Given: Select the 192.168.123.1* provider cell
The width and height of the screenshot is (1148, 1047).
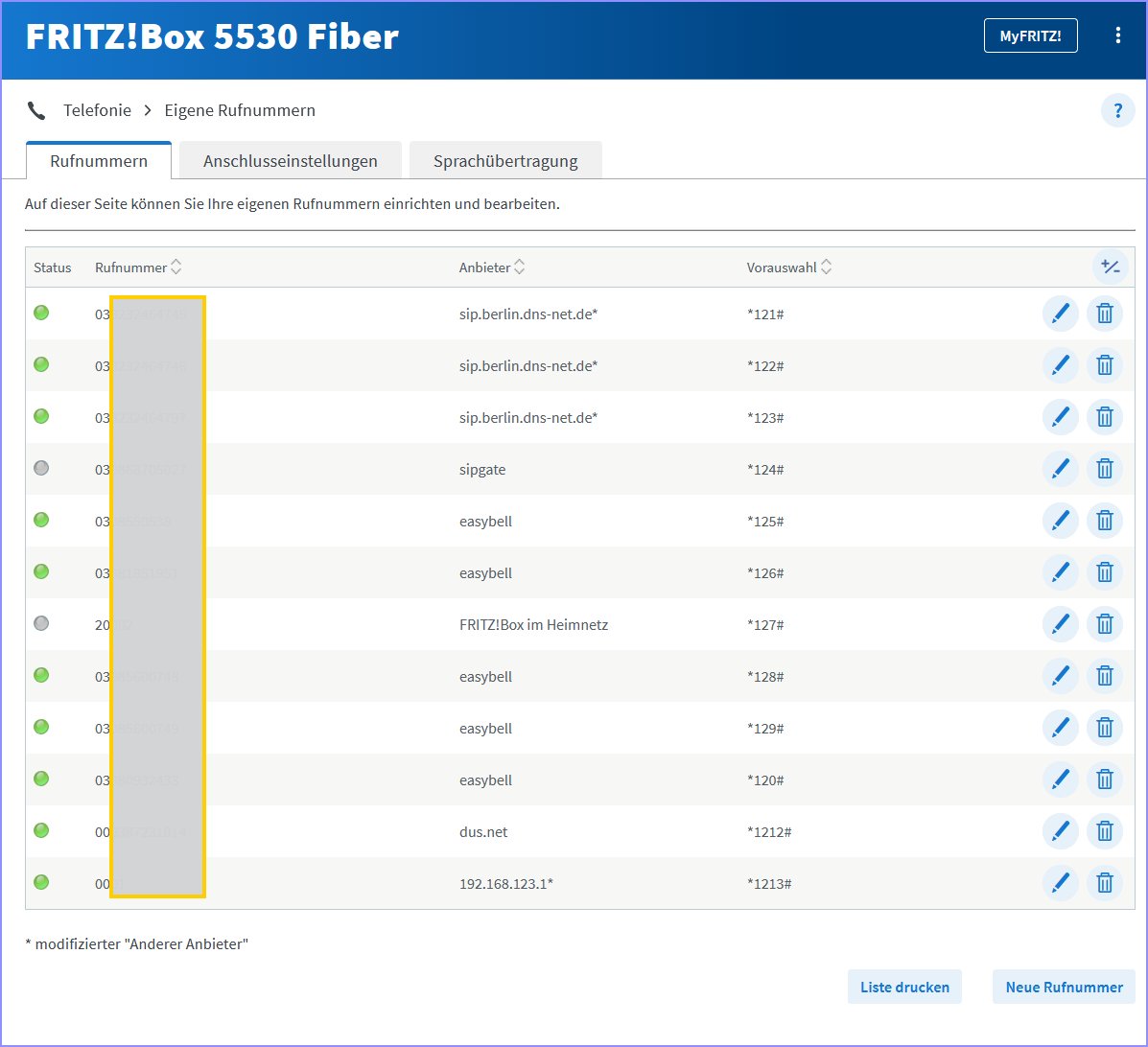Looking at the screenshot, I should pos(506,884).
